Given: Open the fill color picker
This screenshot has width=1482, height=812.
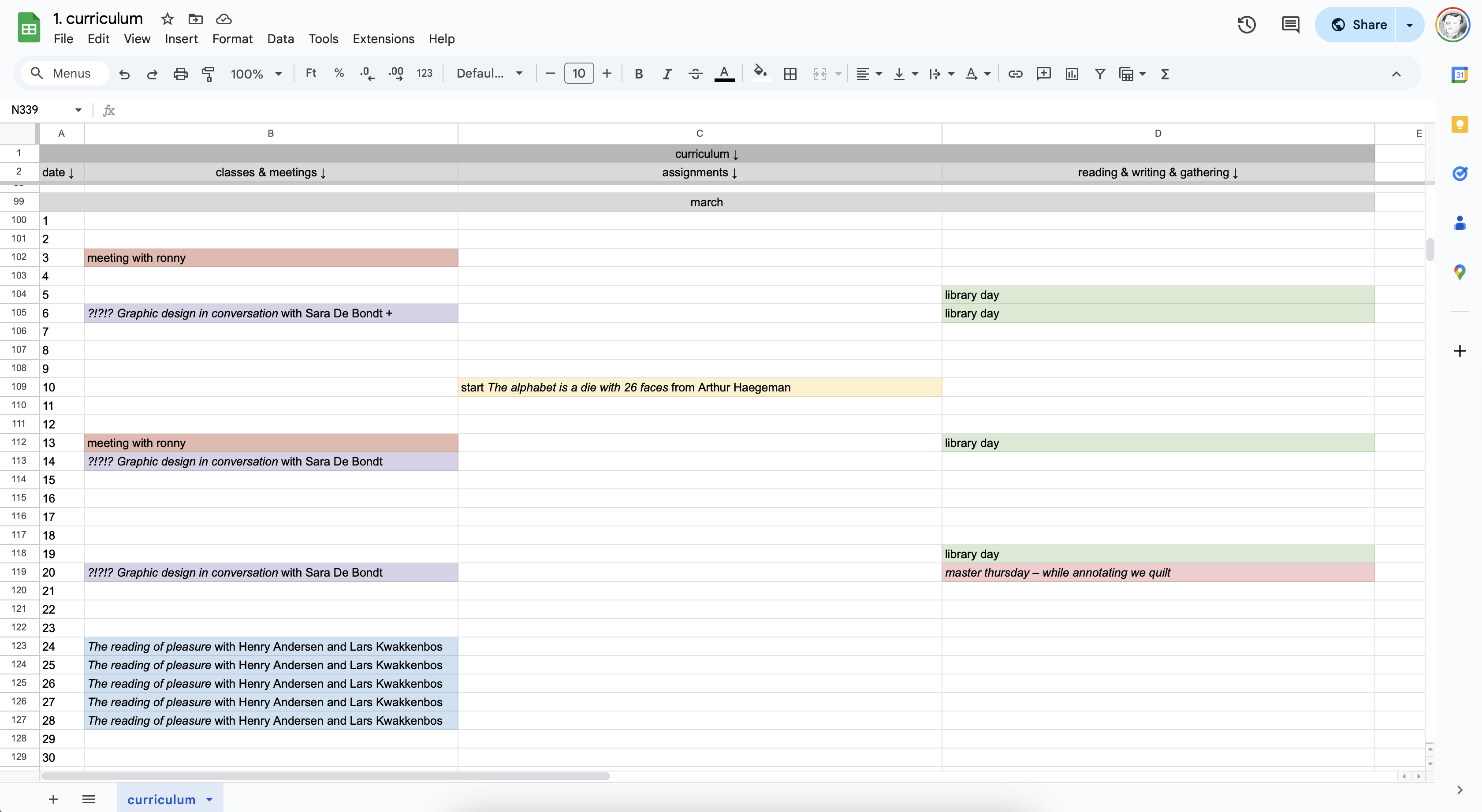Looking at the screenshot, I should tap(760, 74).
